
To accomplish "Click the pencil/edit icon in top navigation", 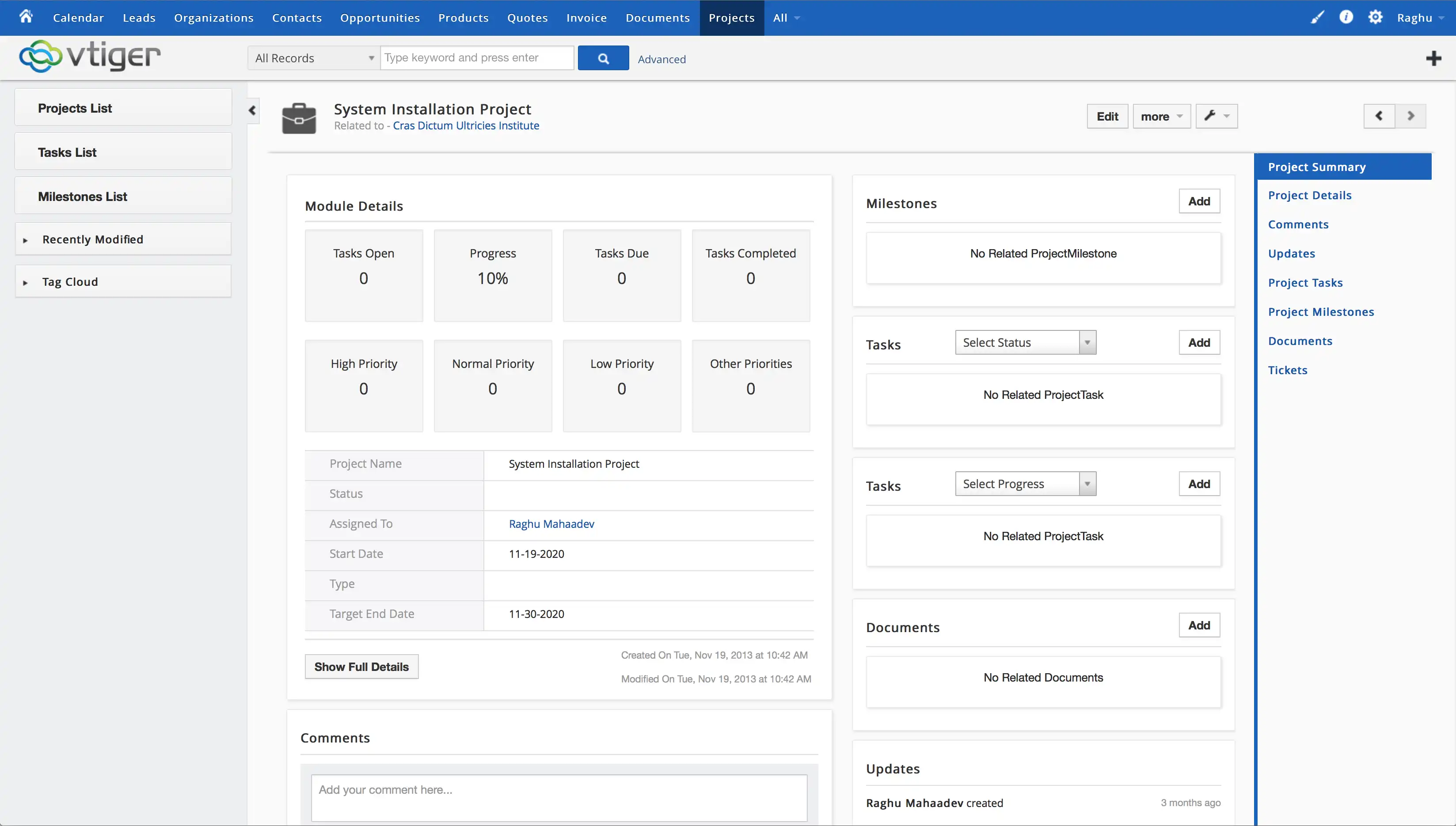I will (1318, 17).
